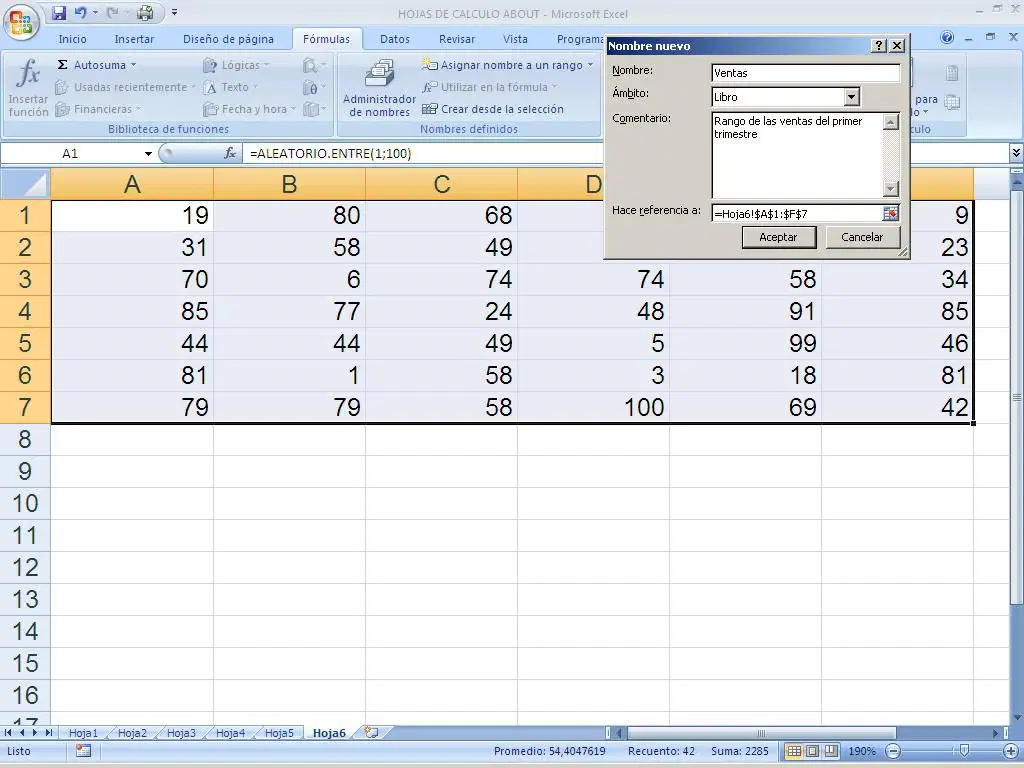Click the Select All corner of the grid

click(25, 184)
